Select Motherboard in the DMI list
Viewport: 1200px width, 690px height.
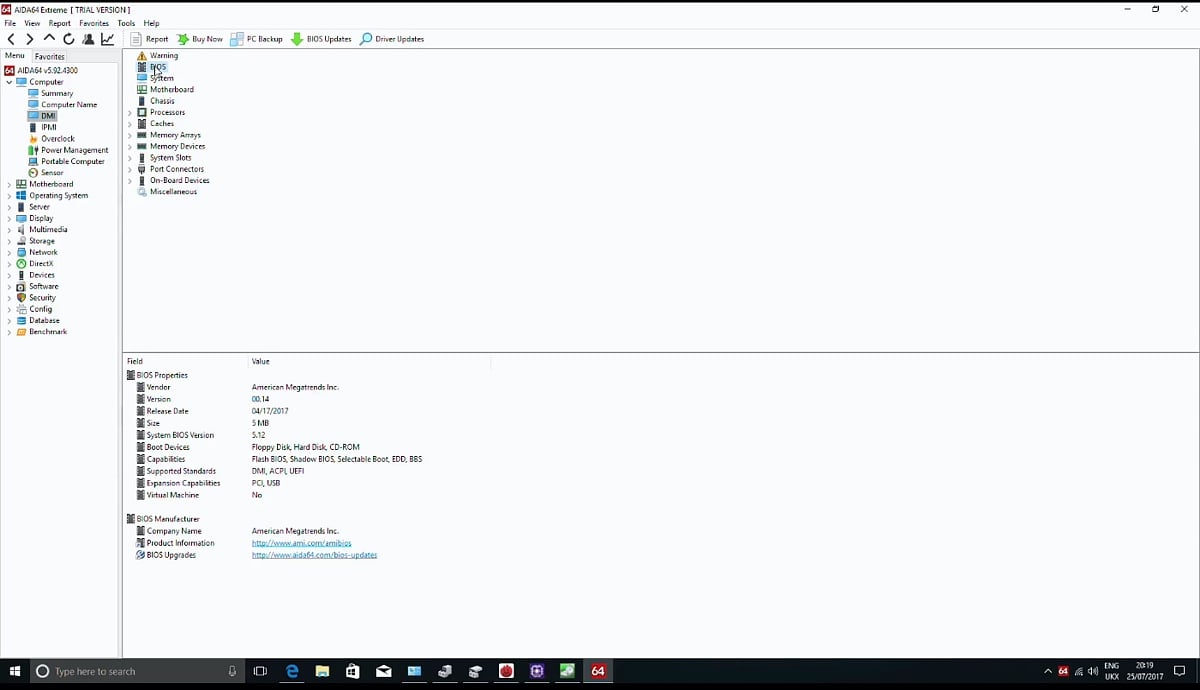(172, 89)
